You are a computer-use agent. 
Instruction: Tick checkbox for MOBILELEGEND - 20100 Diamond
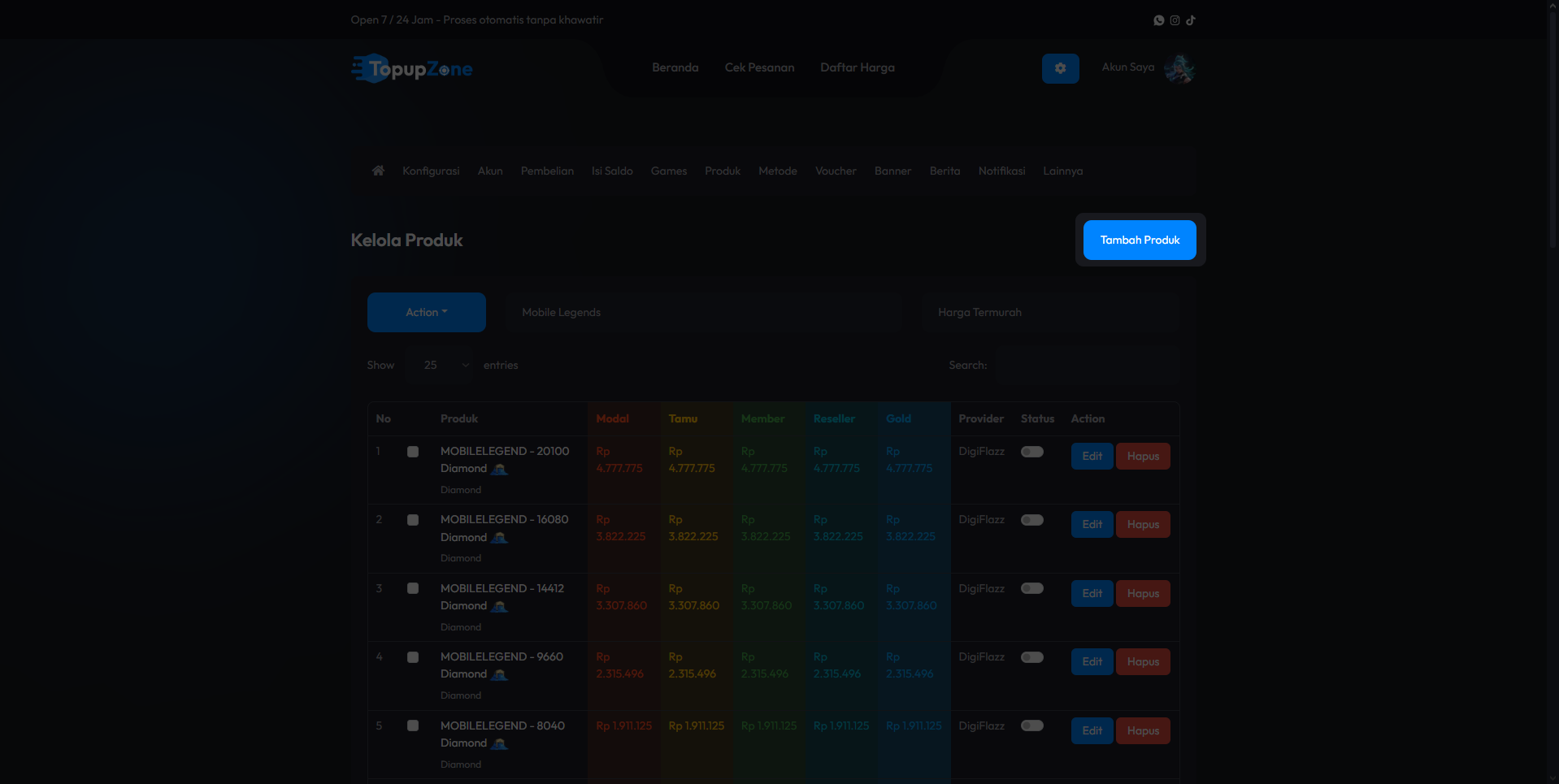[413, 452]
